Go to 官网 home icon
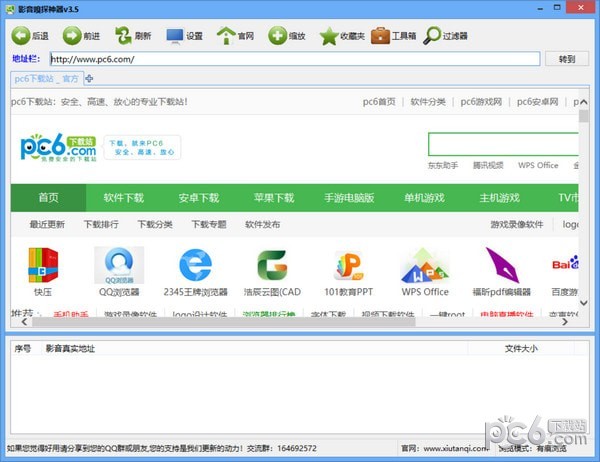 [226, 36]
